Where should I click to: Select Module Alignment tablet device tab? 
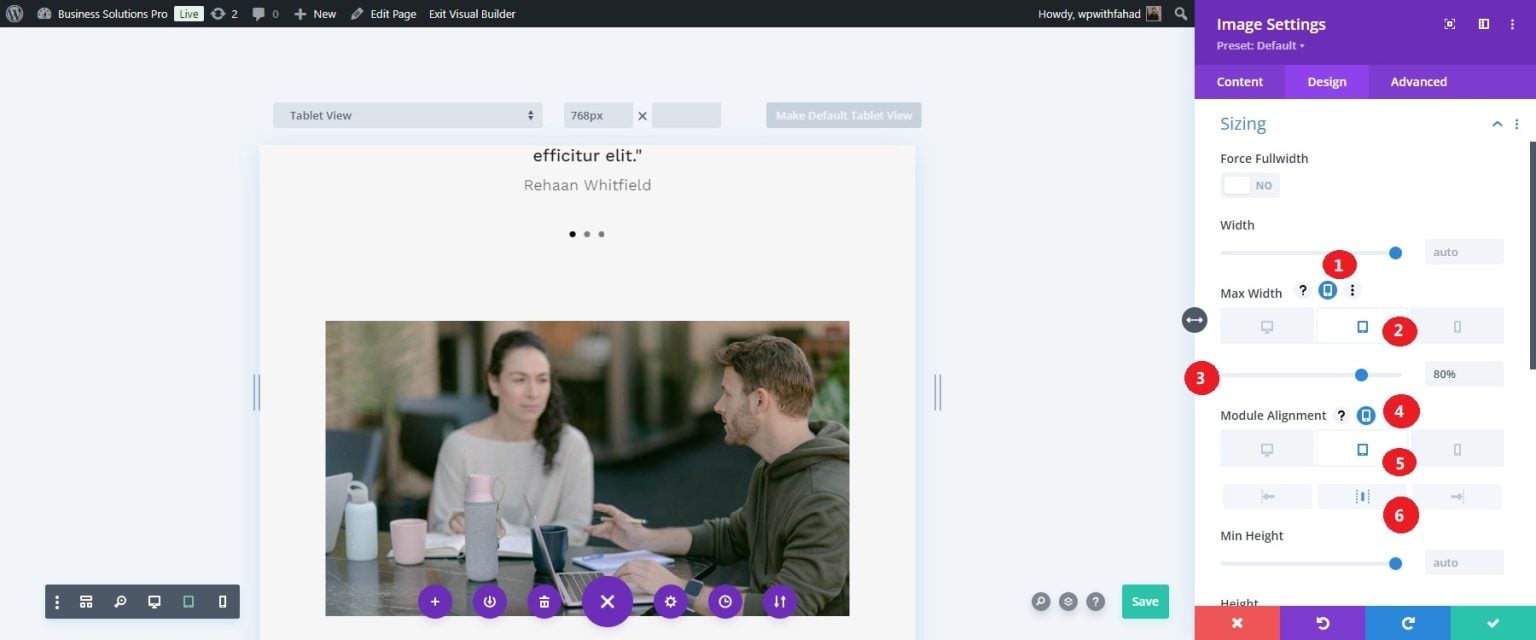(1362, 449)
